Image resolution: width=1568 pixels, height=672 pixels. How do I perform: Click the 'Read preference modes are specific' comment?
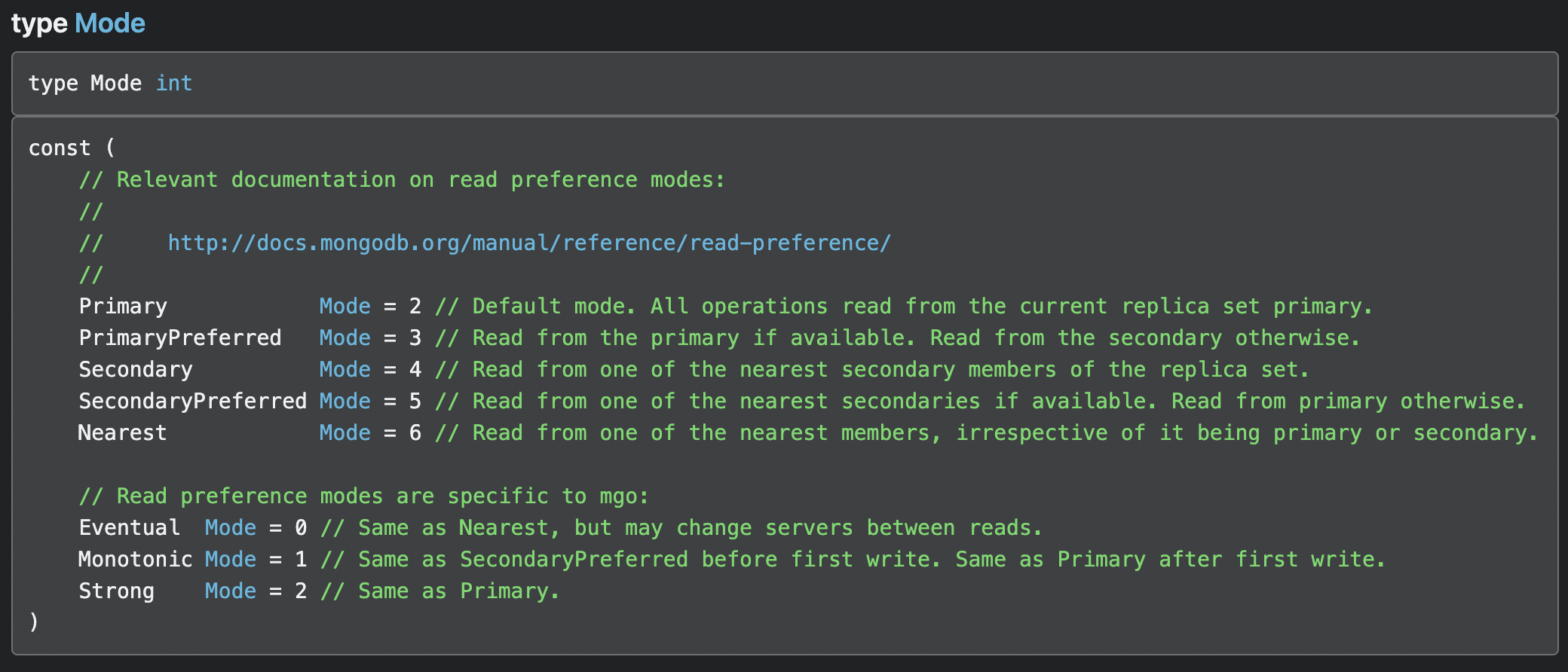point(364,496)
